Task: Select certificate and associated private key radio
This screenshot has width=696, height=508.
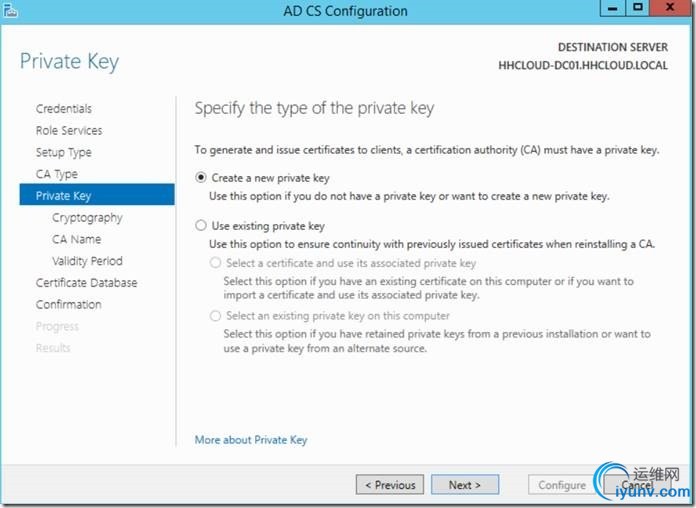Action: coord(215,263)
